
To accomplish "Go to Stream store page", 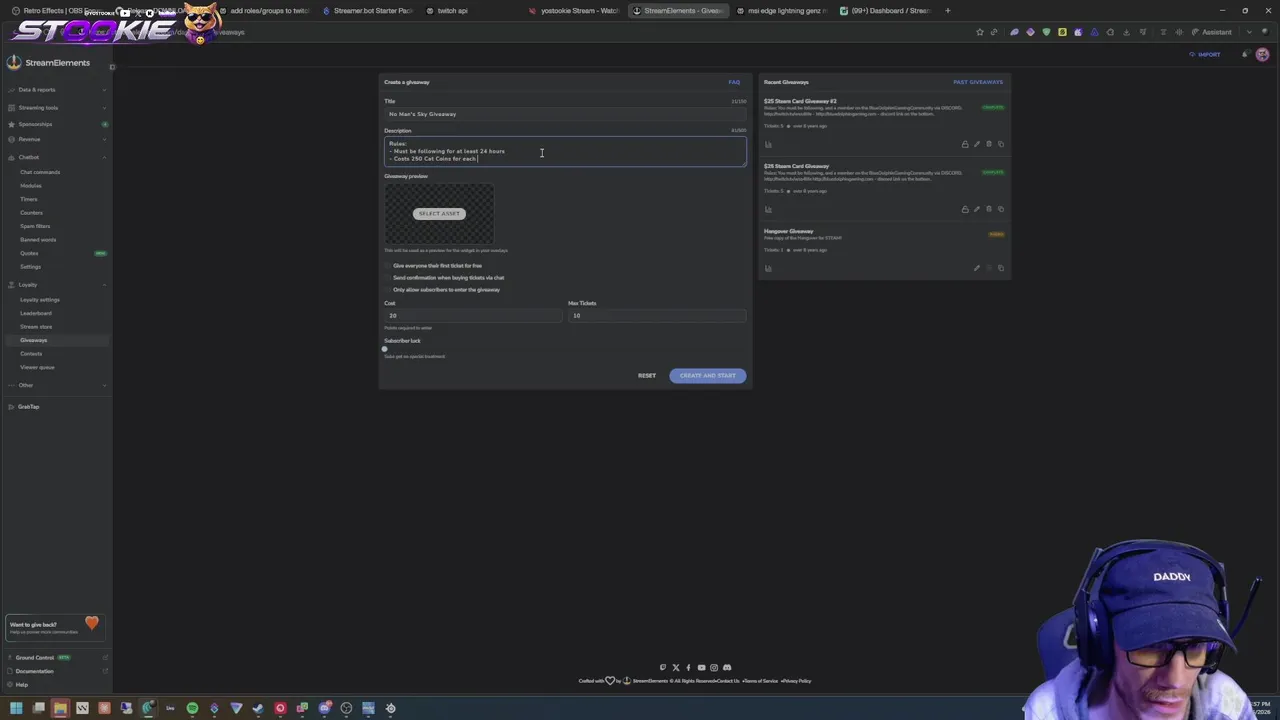I will (x=36, y=327).
